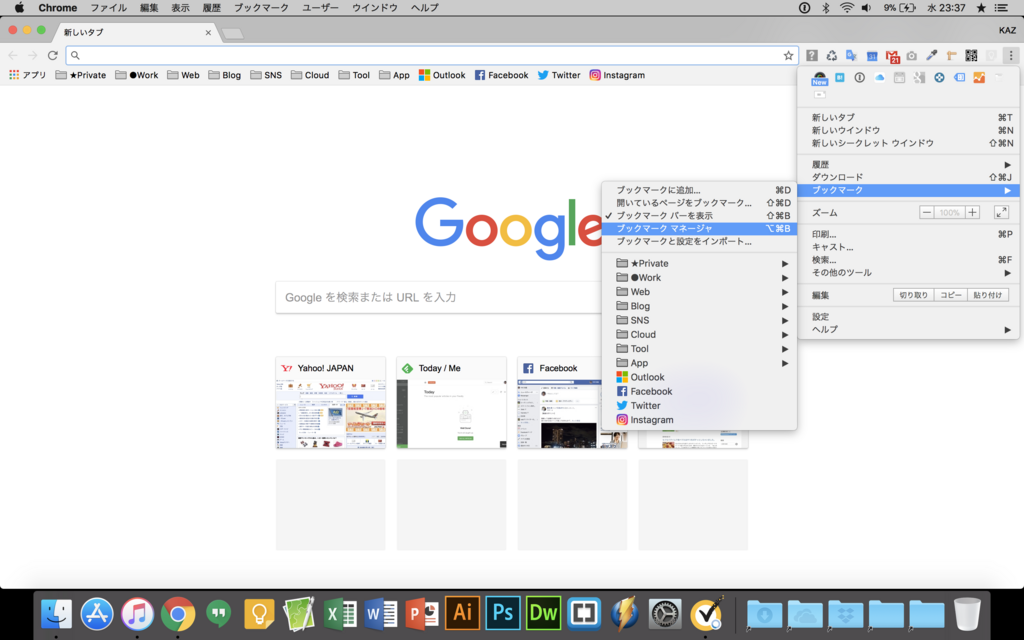The image size is (1024, 640).
Task: Expand the ヘルプ submenu in Chrome menu
Action: coord(908,329)
